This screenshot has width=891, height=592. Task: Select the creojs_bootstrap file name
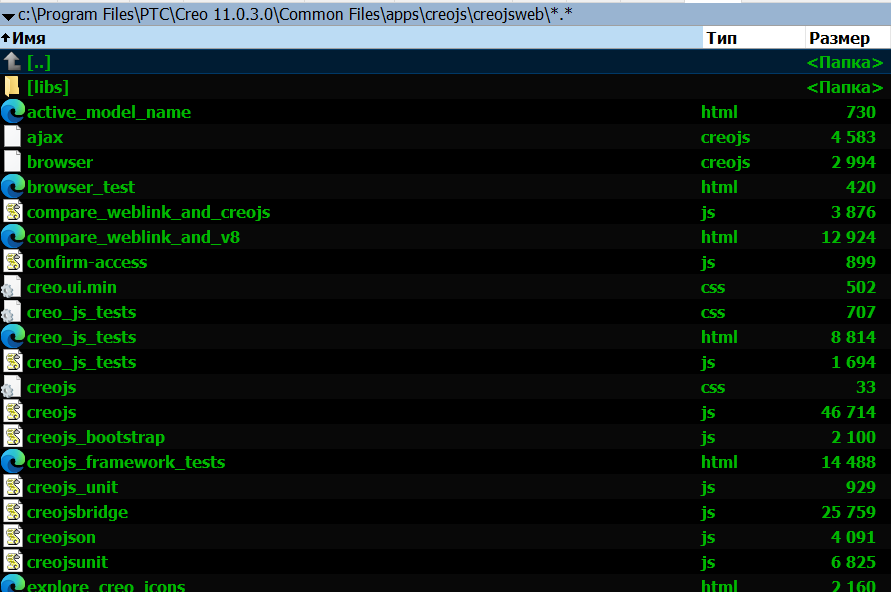click(96, 437)
